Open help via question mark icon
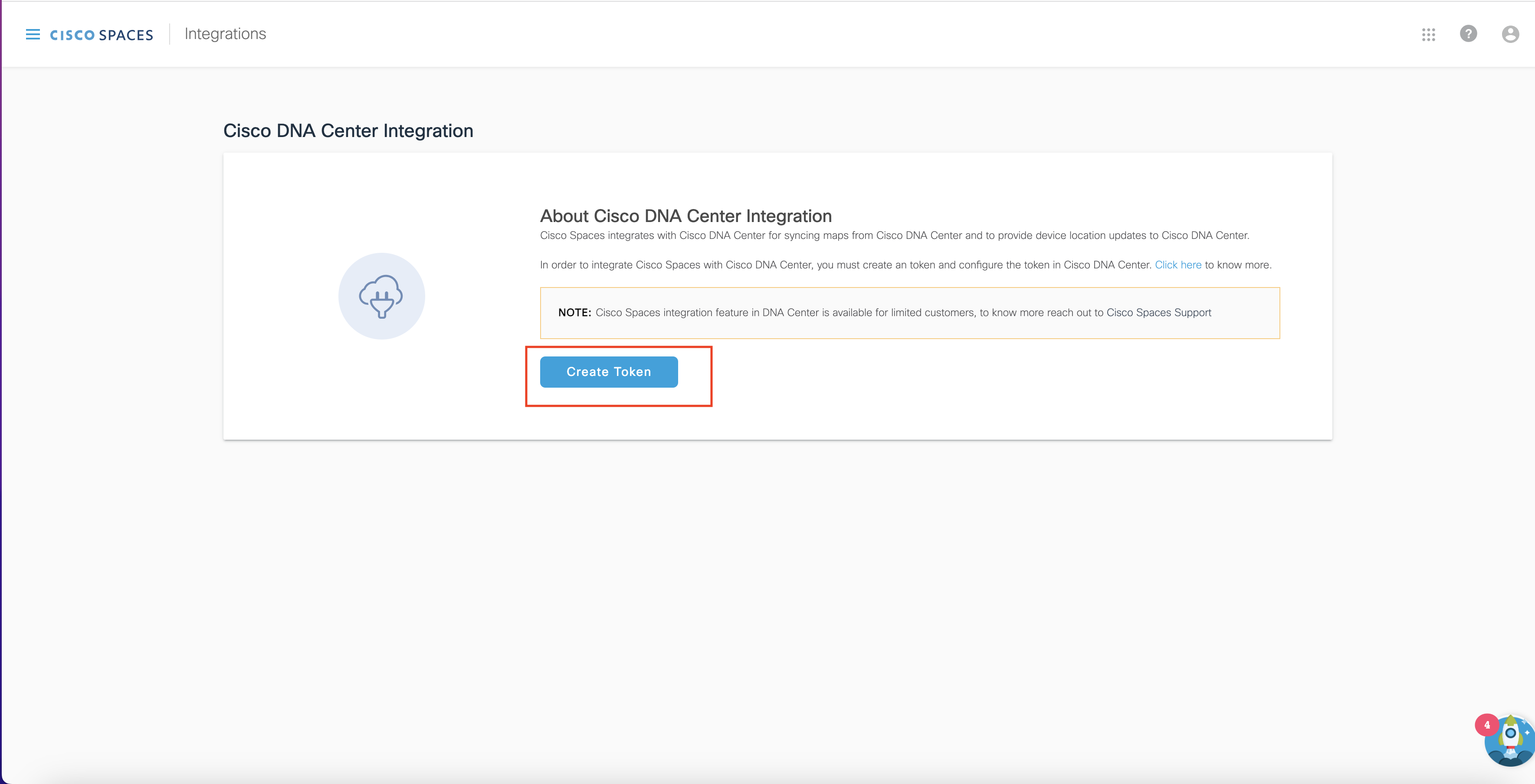1535x784 pixels. pos(1468,34)
